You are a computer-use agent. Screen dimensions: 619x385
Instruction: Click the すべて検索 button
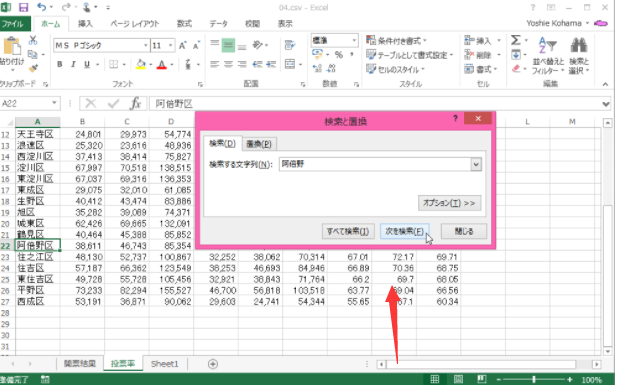click(347, 231)
